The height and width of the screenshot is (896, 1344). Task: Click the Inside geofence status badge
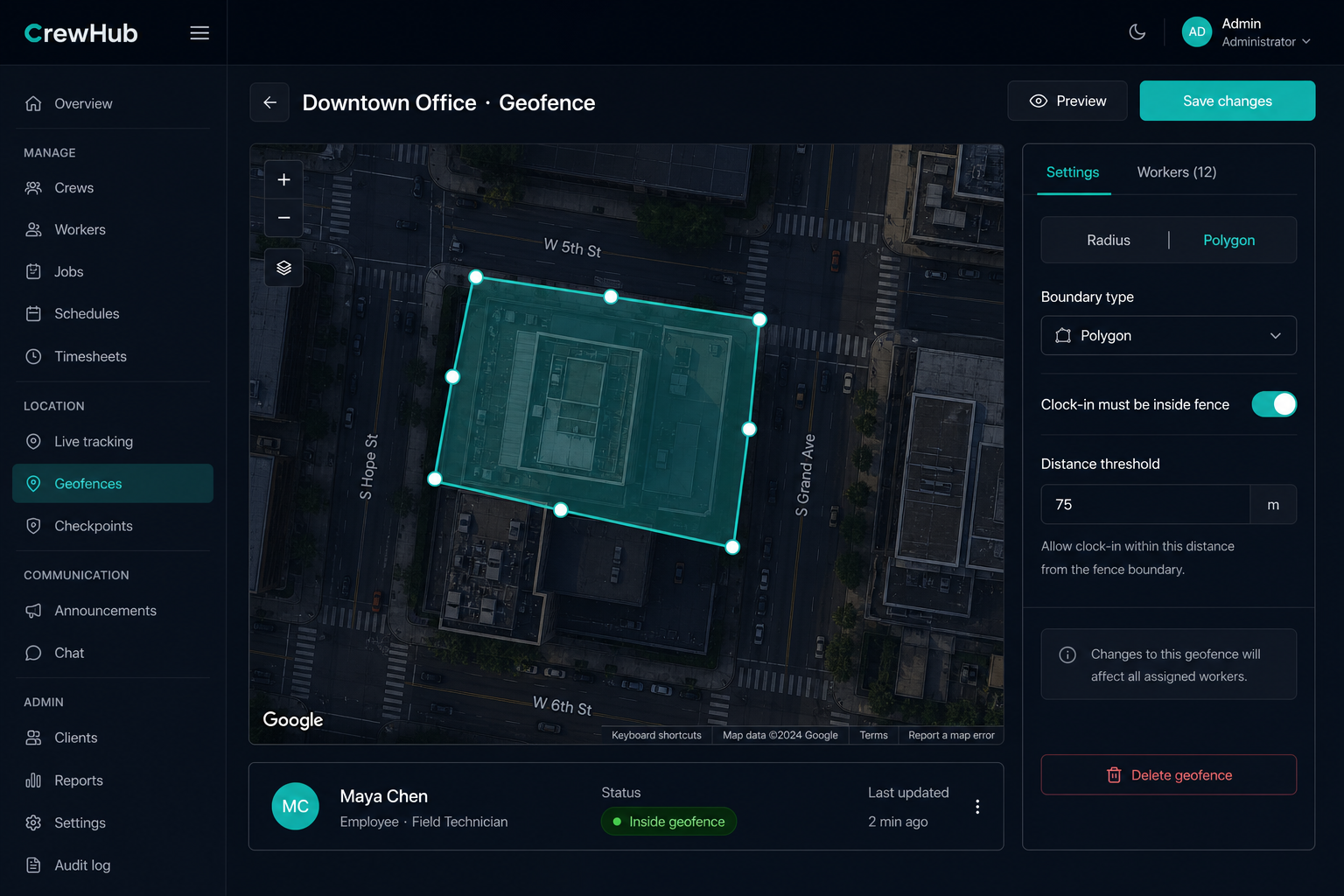pyautogui.click(x=668, y=822)
